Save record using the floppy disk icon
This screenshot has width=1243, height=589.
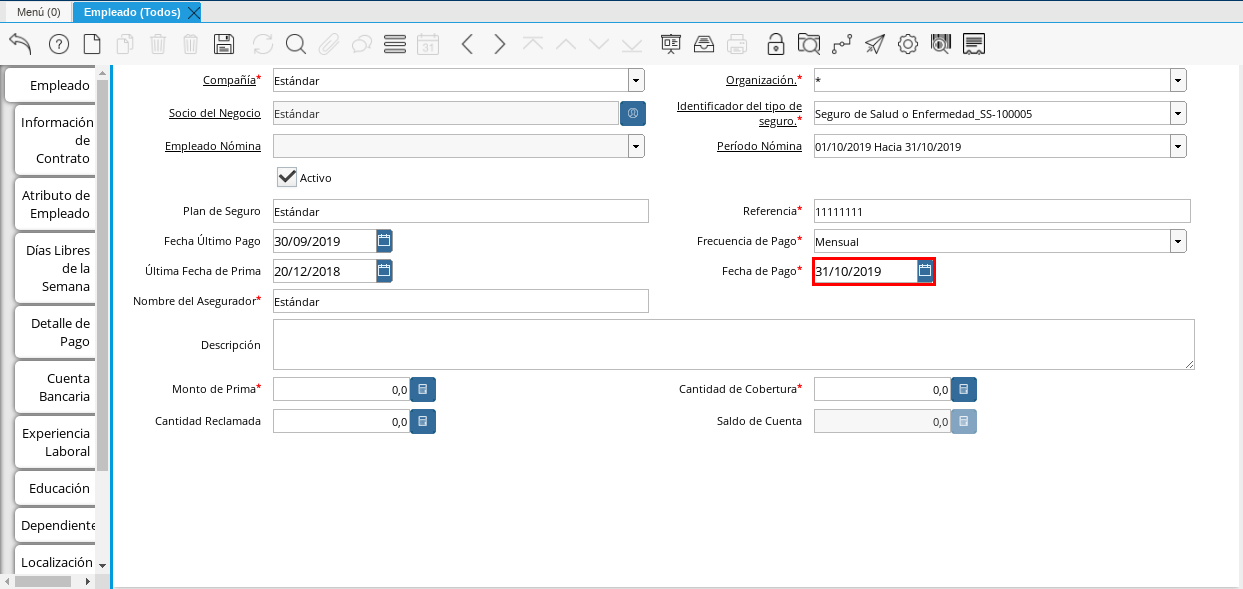pos(224,44)
